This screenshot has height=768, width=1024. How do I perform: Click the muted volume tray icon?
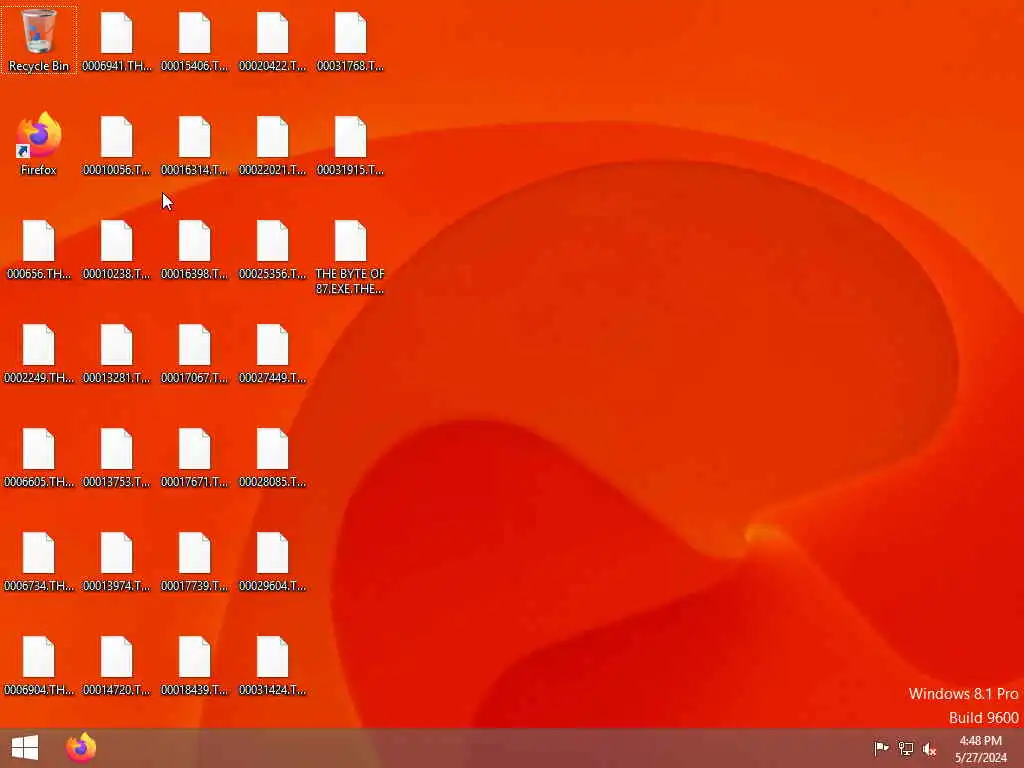[929, 748]
